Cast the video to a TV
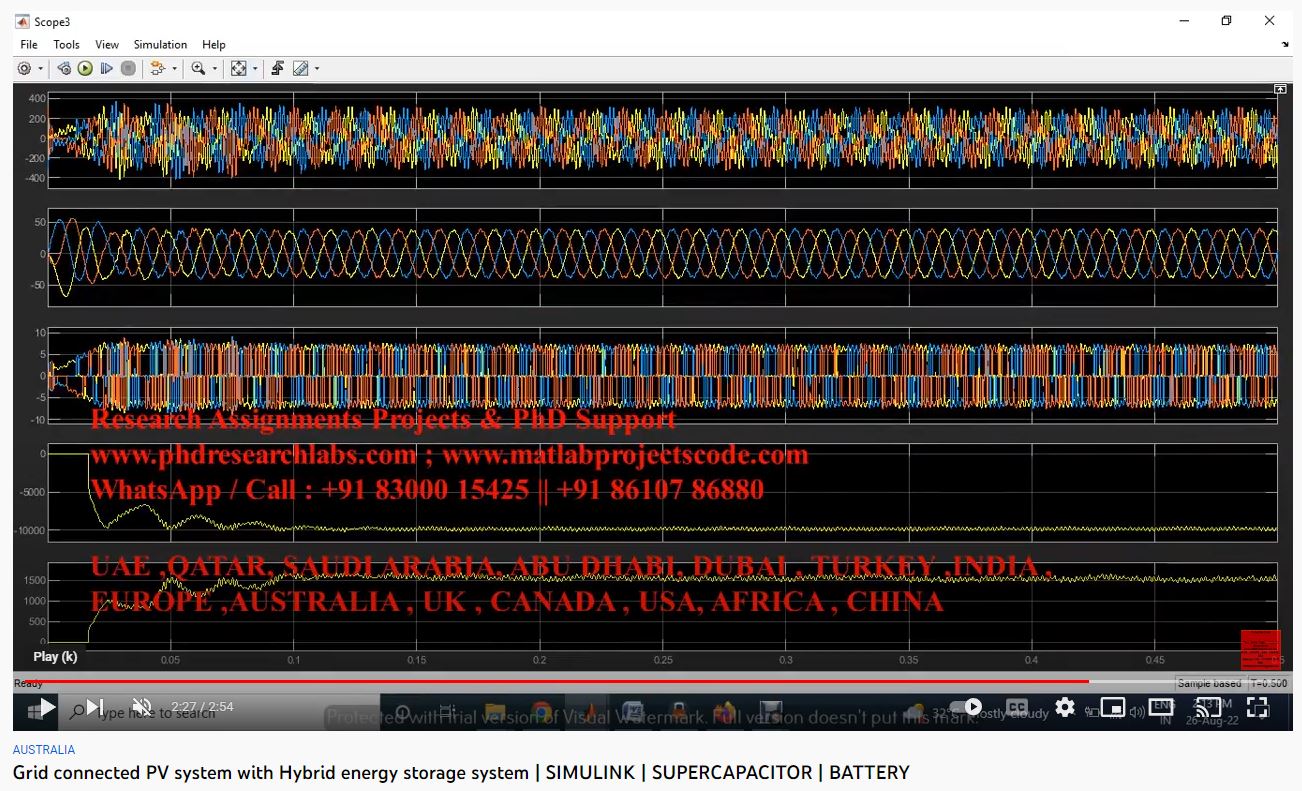 coord(1210,708)
